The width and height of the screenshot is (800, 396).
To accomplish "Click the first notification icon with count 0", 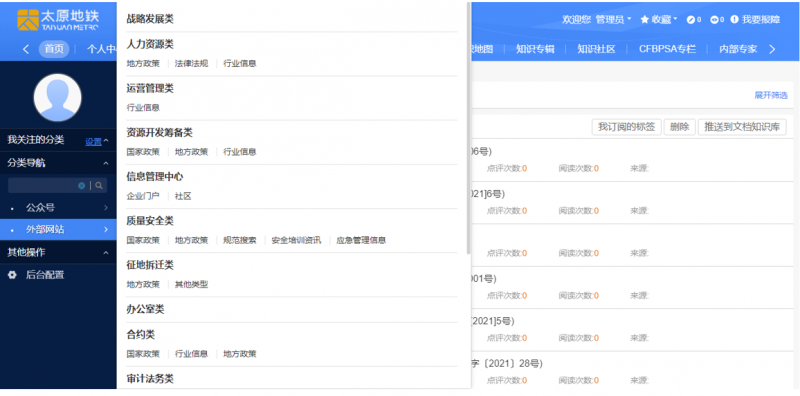I will pyautogui.click(x=691, y=20).
